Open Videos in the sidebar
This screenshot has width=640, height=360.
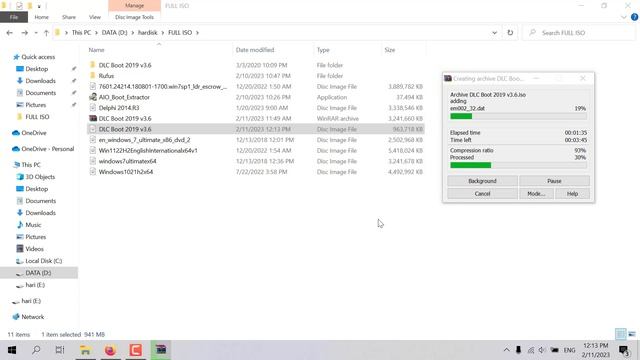point(34,249)
